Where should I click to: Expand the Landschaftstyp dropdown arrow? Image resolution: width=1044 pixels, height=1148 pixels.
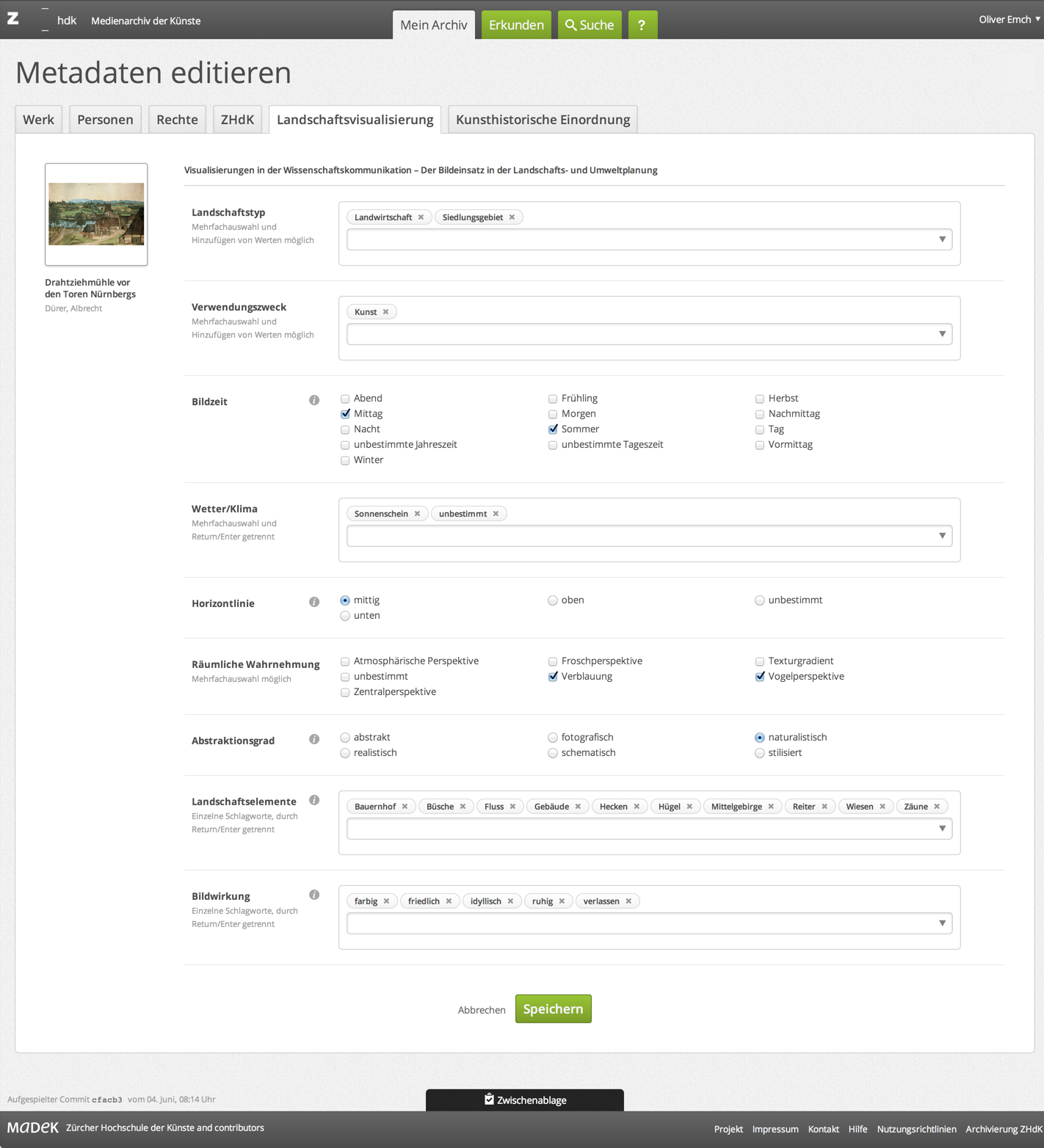[x=942, y=239]
